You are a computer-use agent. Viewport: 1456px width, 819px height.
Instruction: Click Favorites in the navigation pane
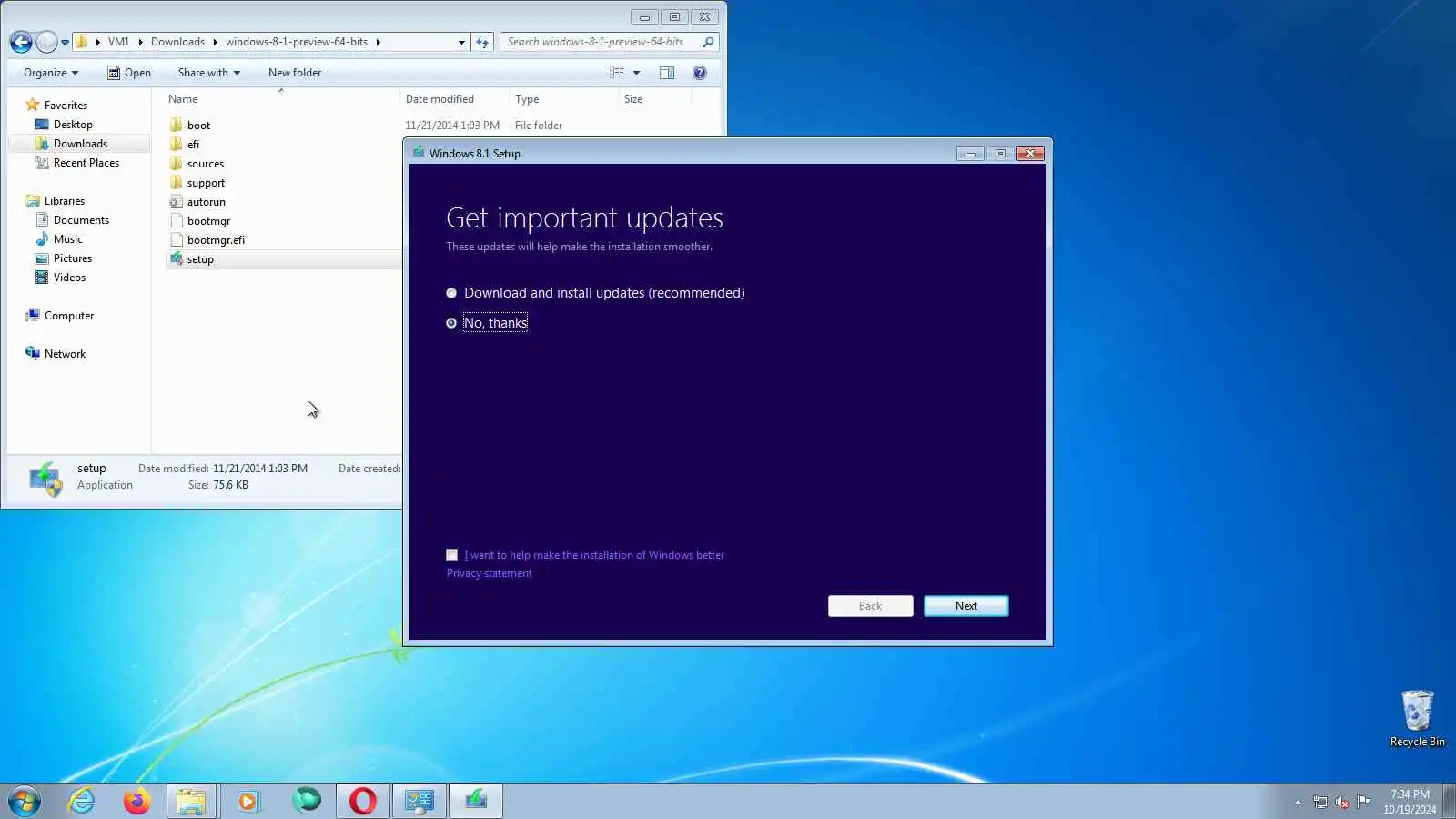pos(66,106)
